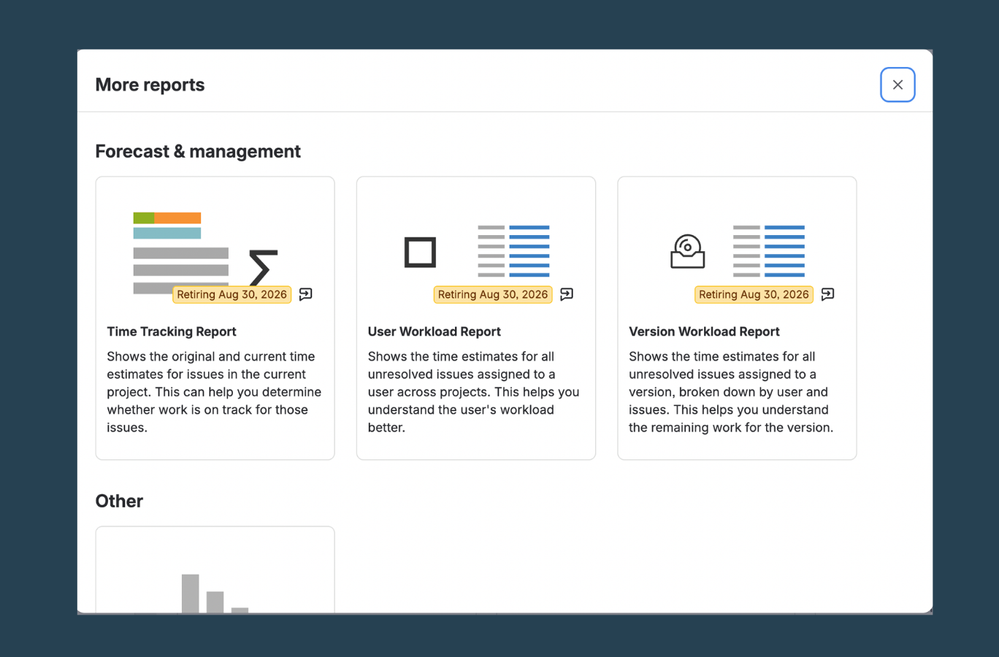Viewport: 999px width, 657px height.
Task: Click the Version Workload Report description text
Action: click(731, 392)
